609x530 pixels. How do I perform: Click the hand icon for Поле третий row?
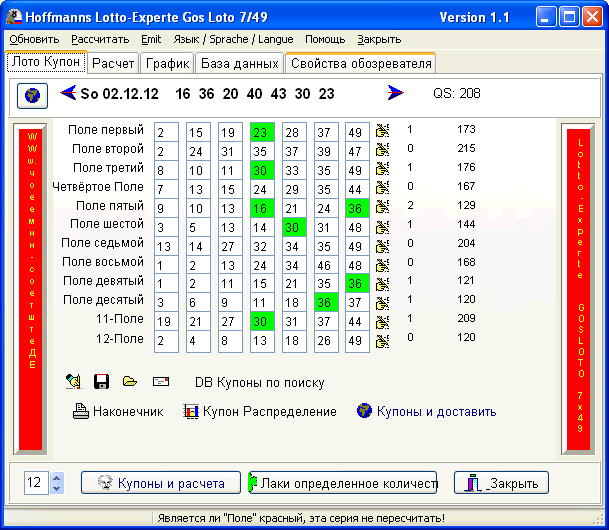pos(382,169)
